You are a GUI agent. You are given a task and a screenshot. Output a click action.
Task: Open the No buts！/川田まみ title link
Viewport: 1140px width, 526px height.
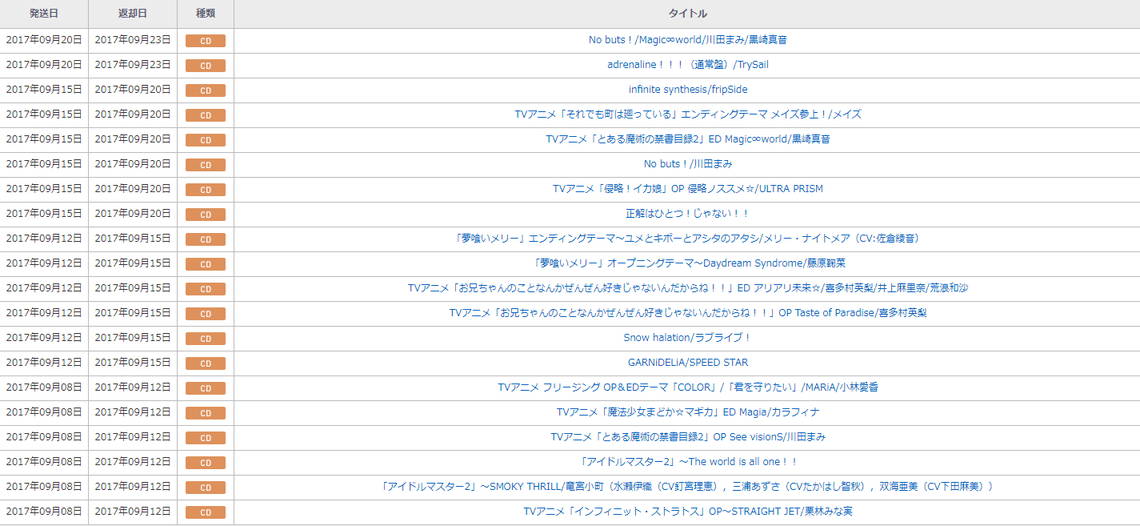(x=687, y=164)
